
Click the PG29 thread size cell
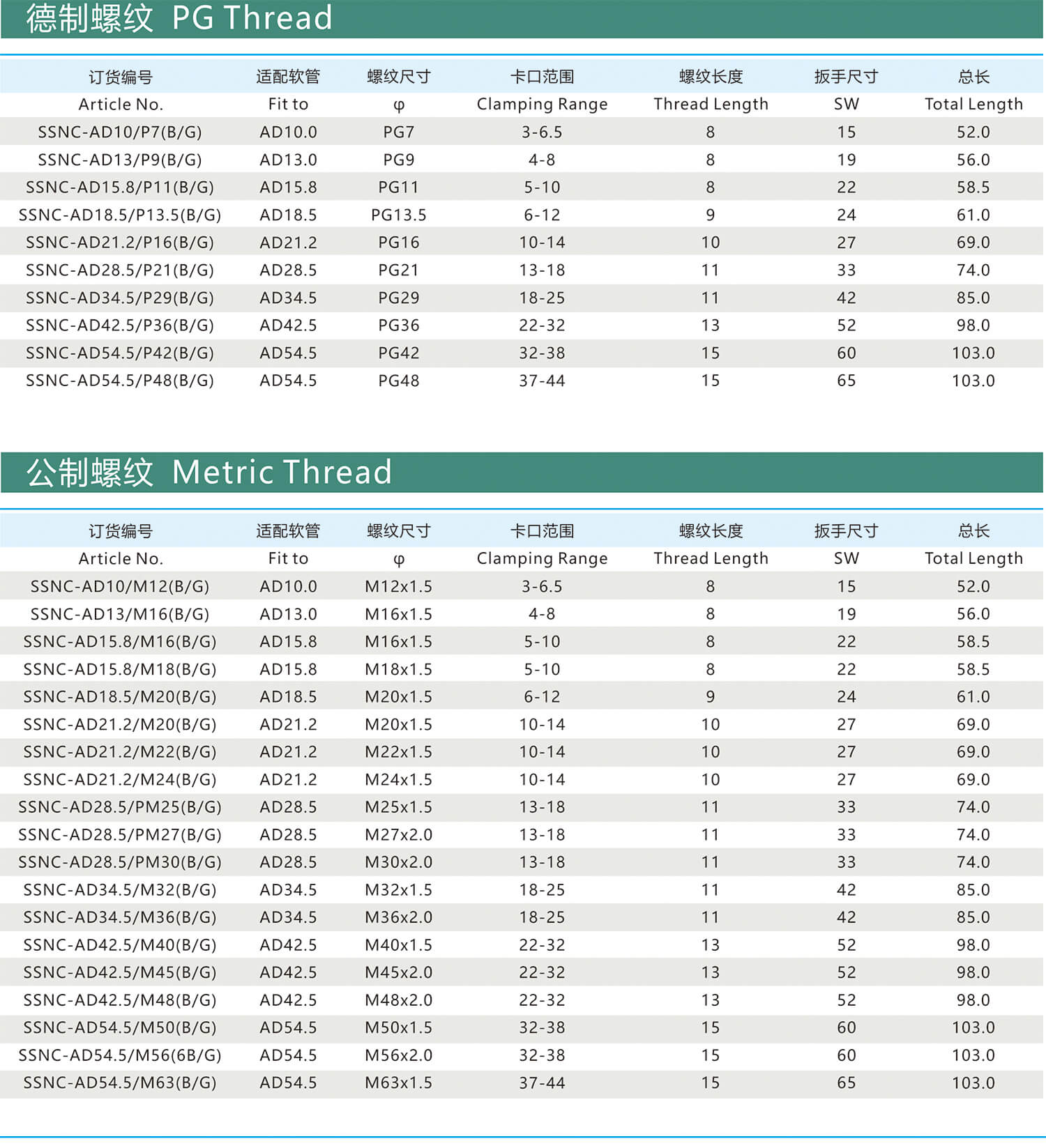(398, 298)
